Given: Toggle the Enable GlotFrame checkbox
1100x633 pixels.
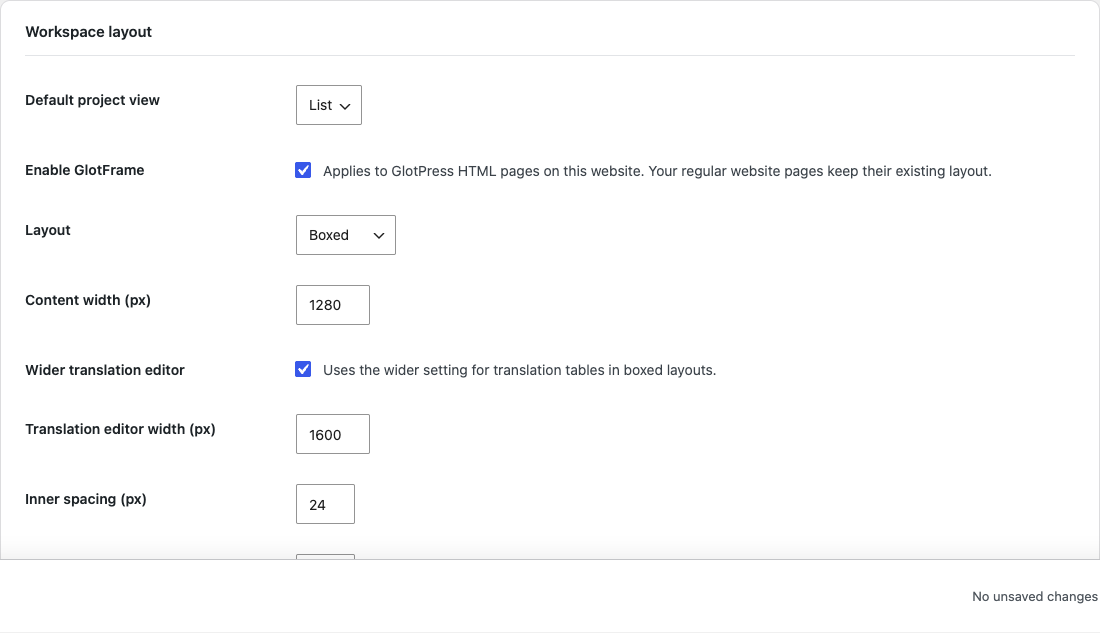Looking at the screenshot, I should [x=303, y=171].
